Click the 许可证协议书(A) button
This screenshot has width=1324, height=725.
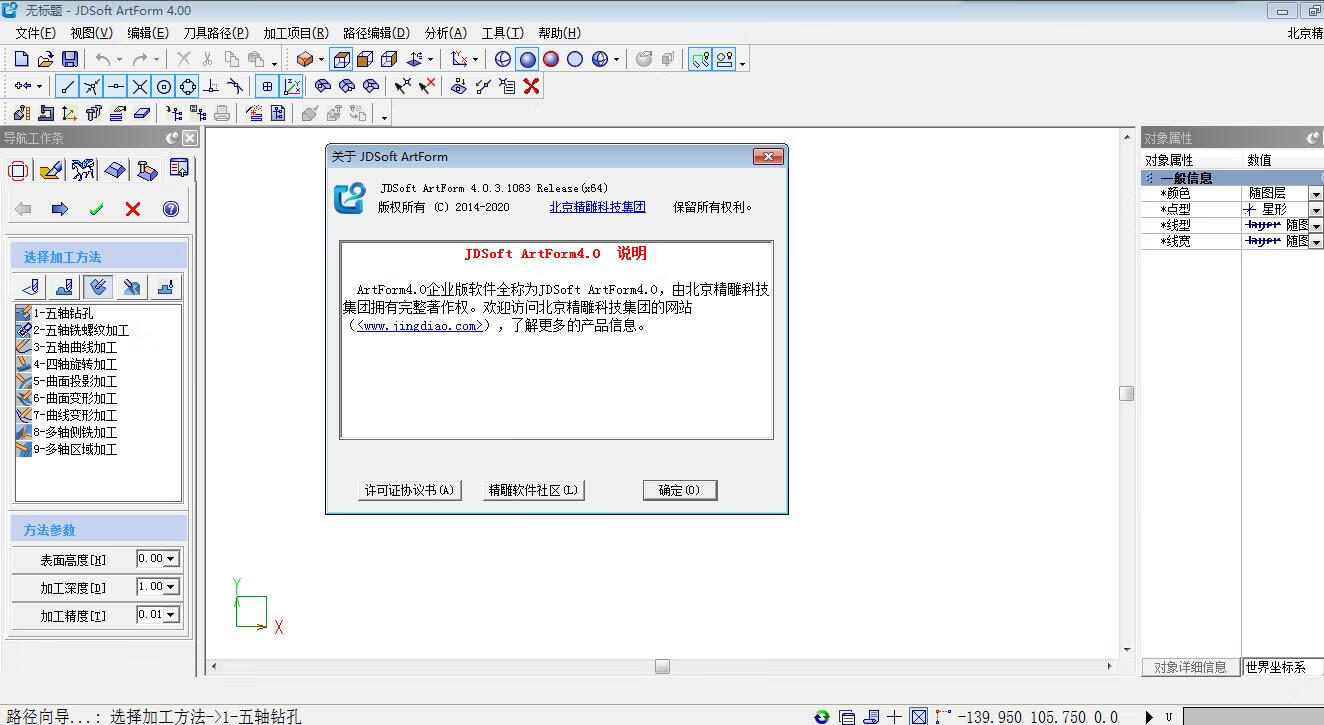point(409,490)
